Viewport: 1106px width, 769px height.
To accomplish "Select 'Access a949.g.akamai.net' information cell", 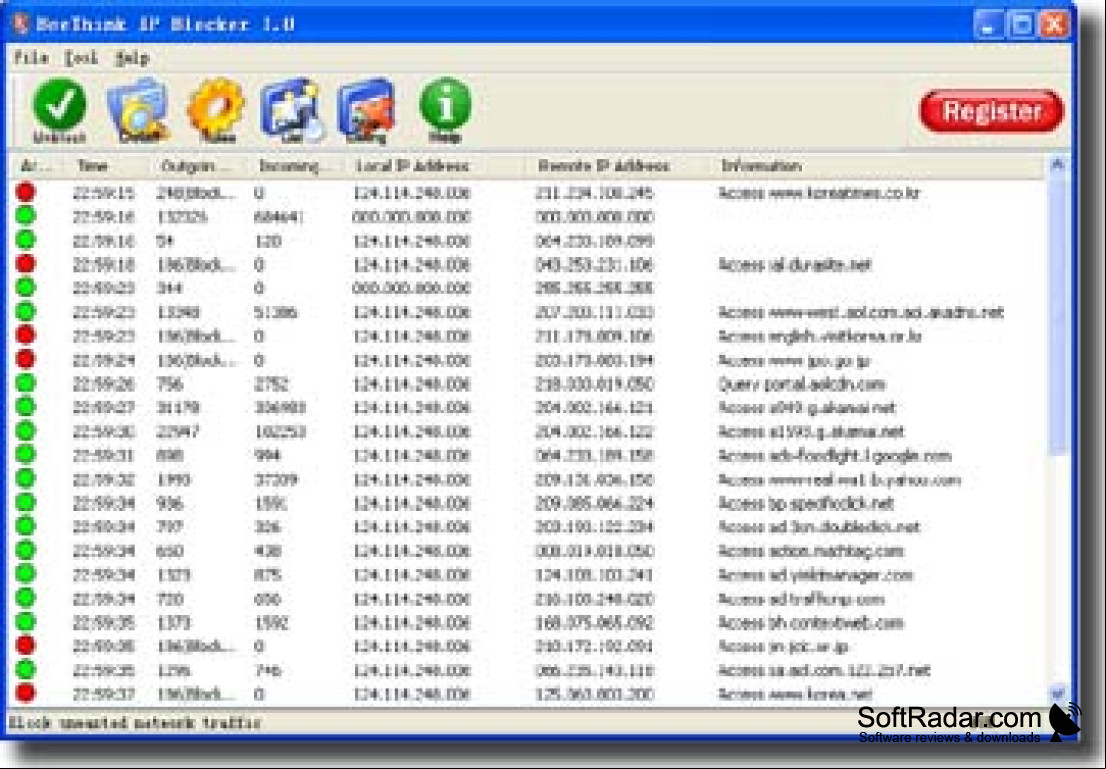I will point(807,408).
